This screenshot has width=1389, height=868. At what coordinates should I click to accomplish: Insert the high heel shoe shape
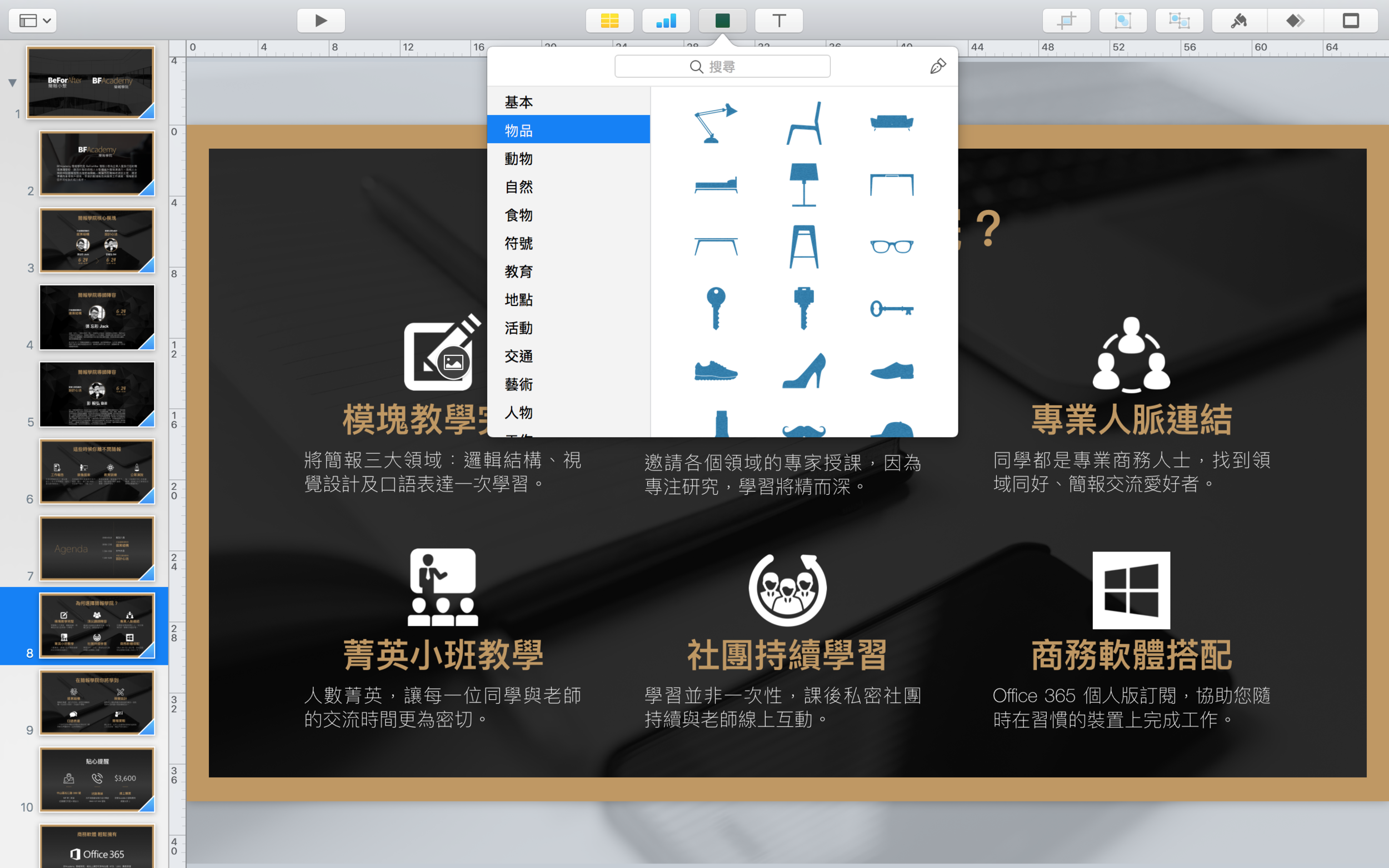[x=803, y=371]
